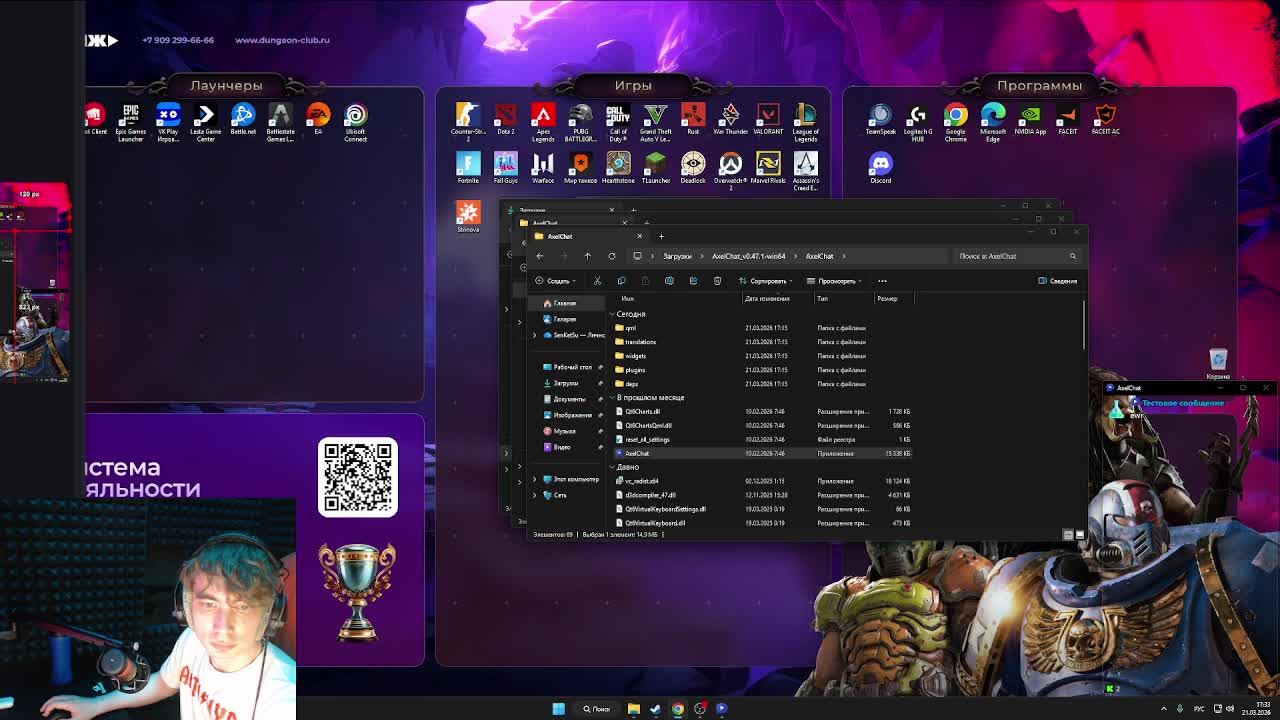The height and width of the screenshot is (720, 1280).
Task: Select the Dota 2 desktop icon
Action: pyautogui.click(x=506, y=119)
